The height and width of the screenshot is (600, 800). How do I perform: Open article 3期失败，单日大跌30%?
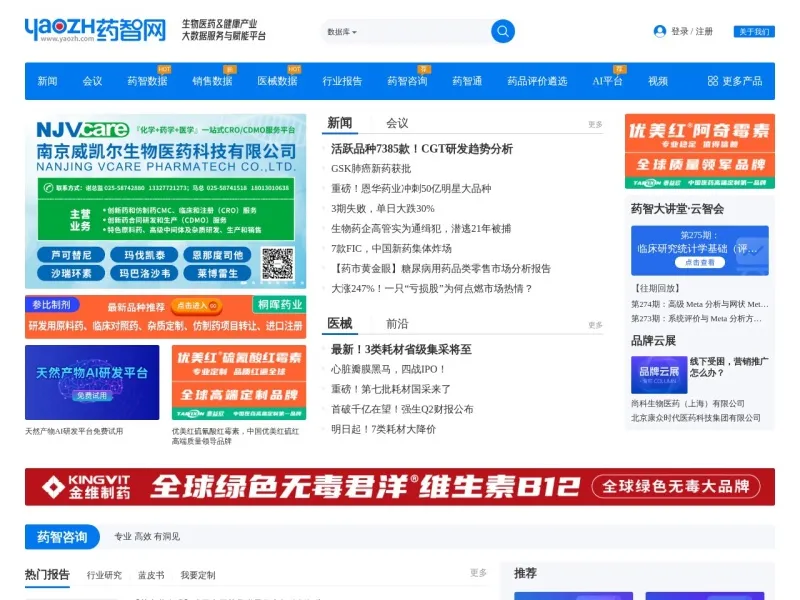pyautogui.click(x=383, y=209)
